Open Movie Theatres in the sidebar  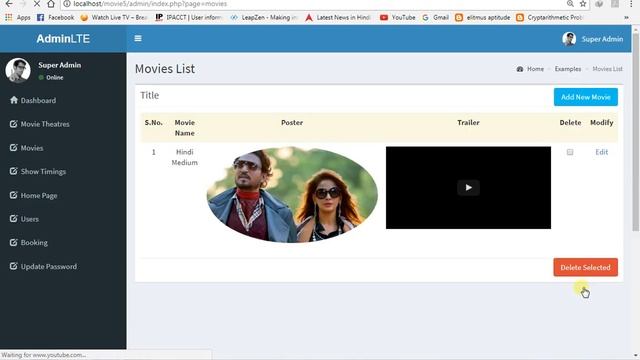[45, 124]
